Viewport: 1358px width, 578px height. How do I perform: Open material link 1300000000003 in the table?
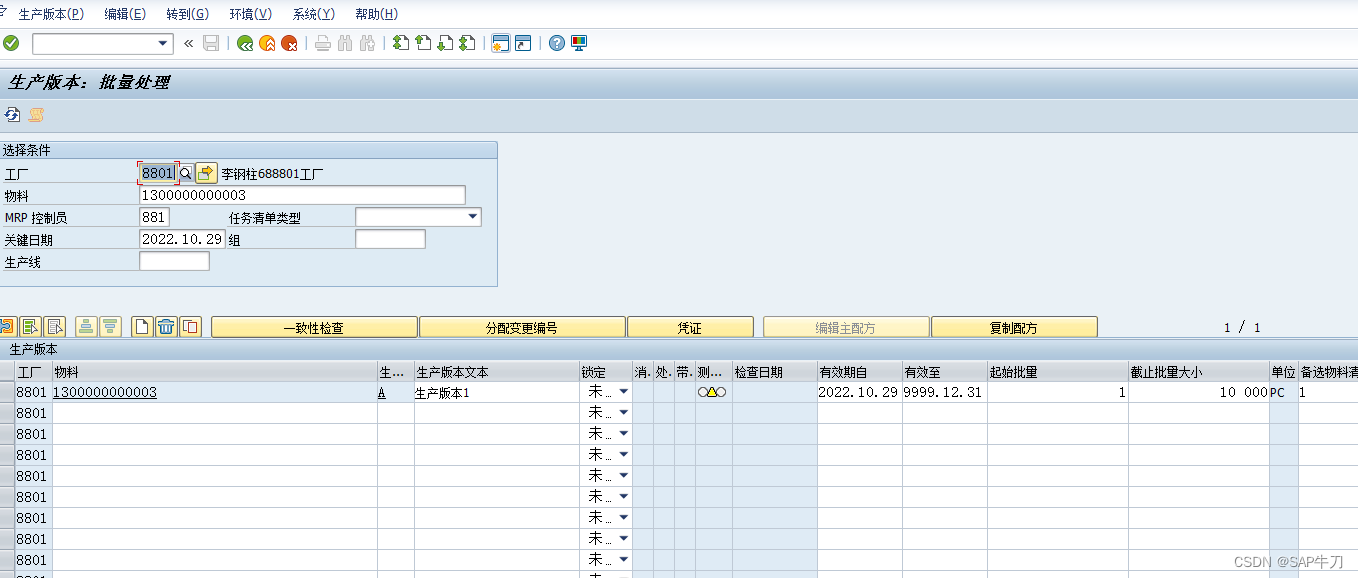(x=105, y=393)
